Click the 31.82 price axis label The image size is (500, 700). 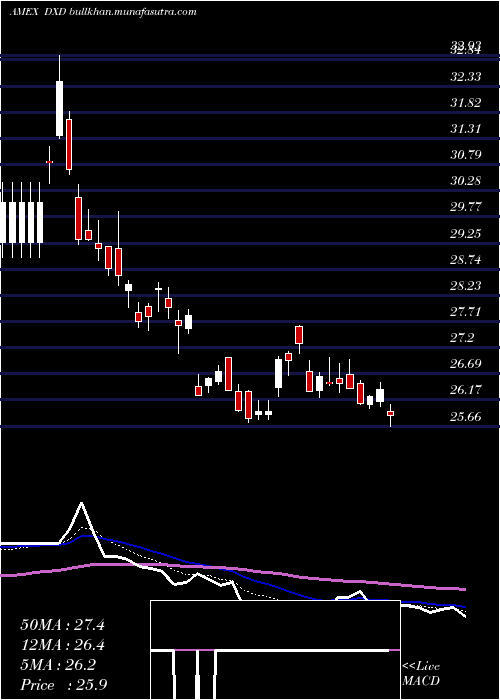coord(466,103)
